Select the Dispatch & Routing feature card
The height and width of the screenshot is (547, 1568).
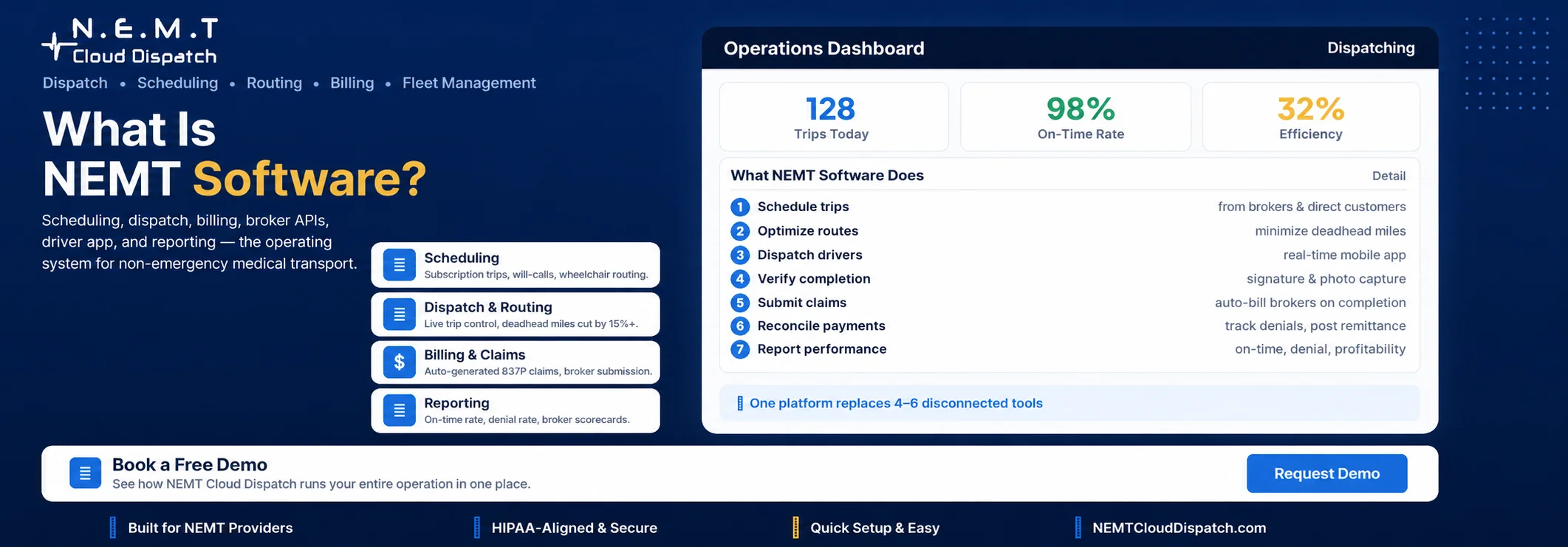(515, 314)
